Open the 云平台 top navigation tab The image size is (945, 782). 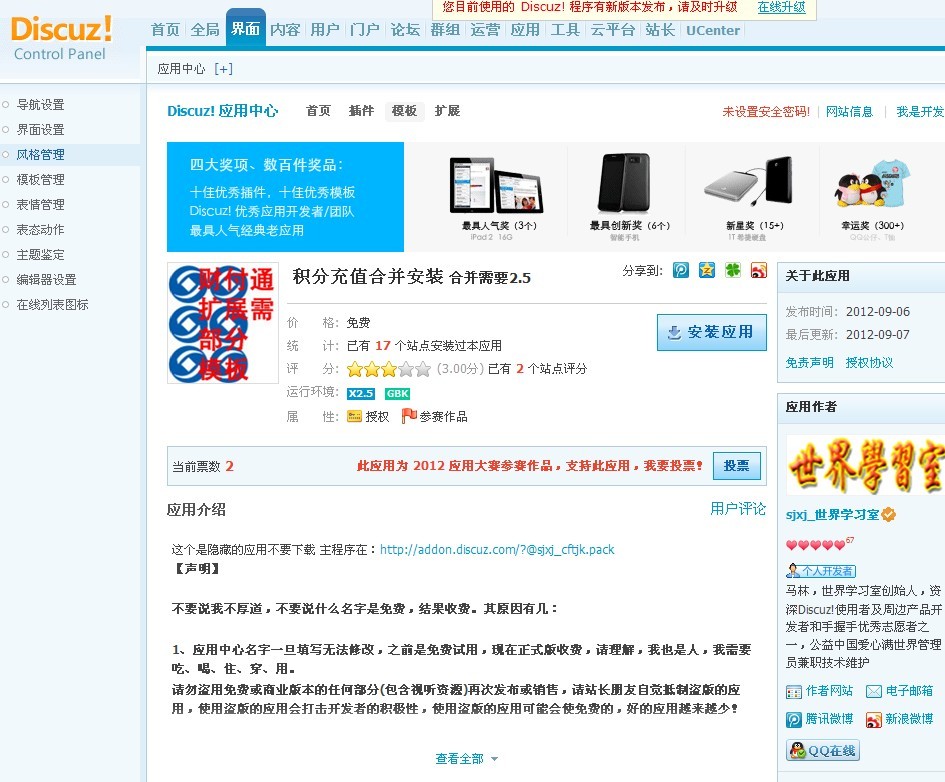coord(612,30)
